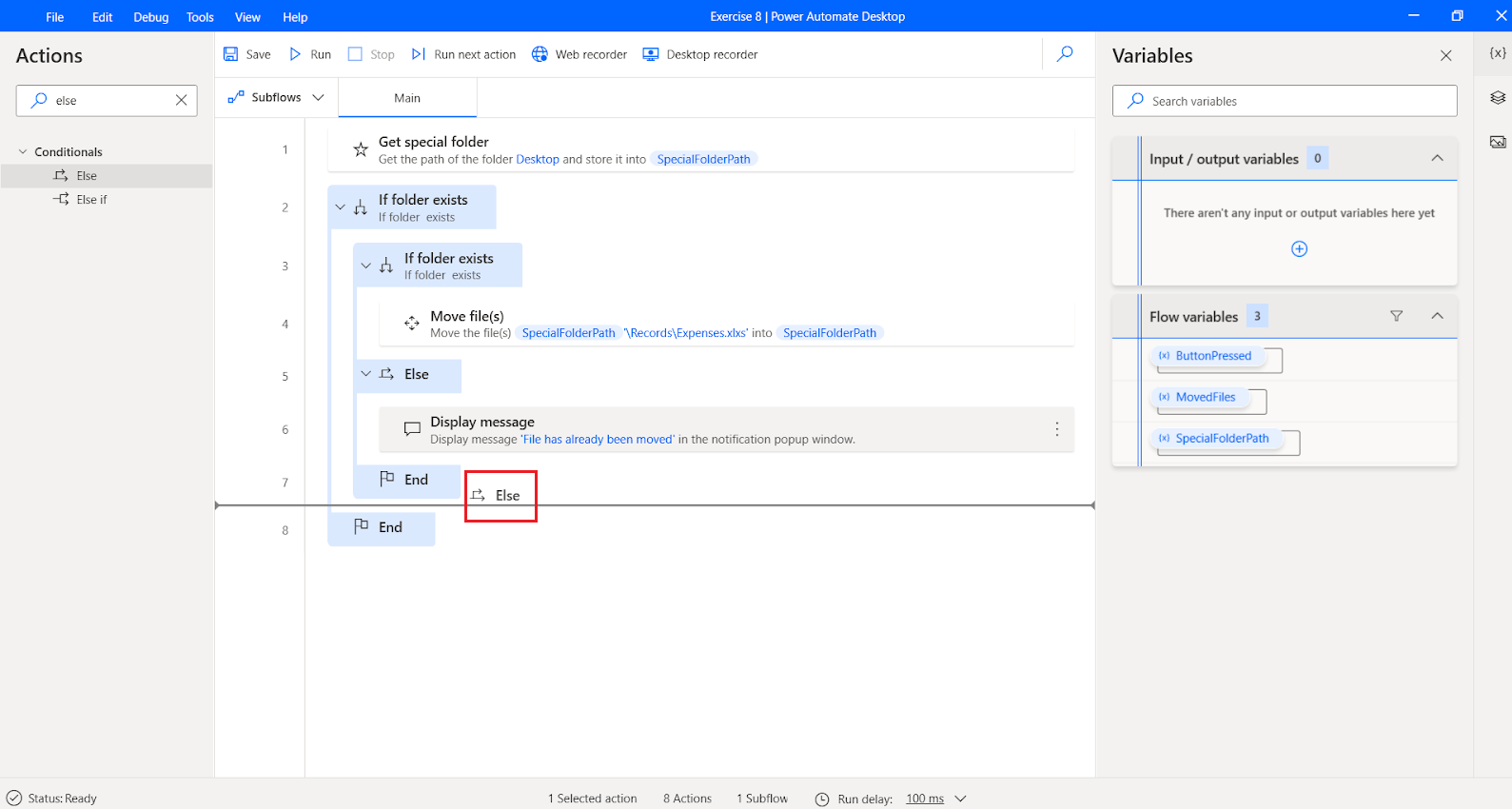Click the 'File has already been moved' message link

coord(598,439)
